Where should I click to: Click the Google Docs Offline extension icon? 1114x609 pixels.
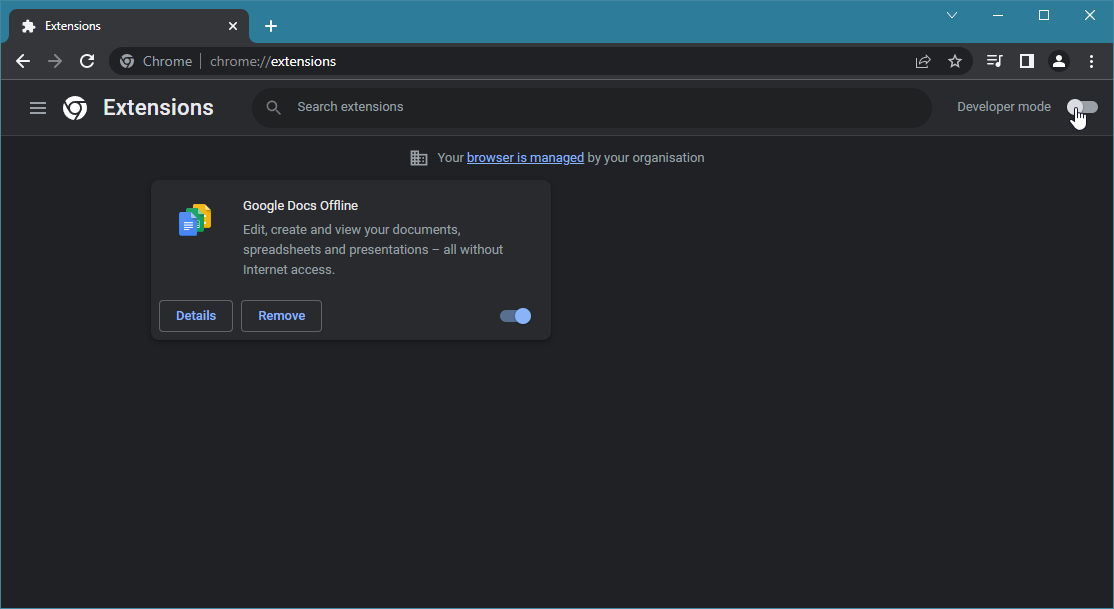click(195, 220)
